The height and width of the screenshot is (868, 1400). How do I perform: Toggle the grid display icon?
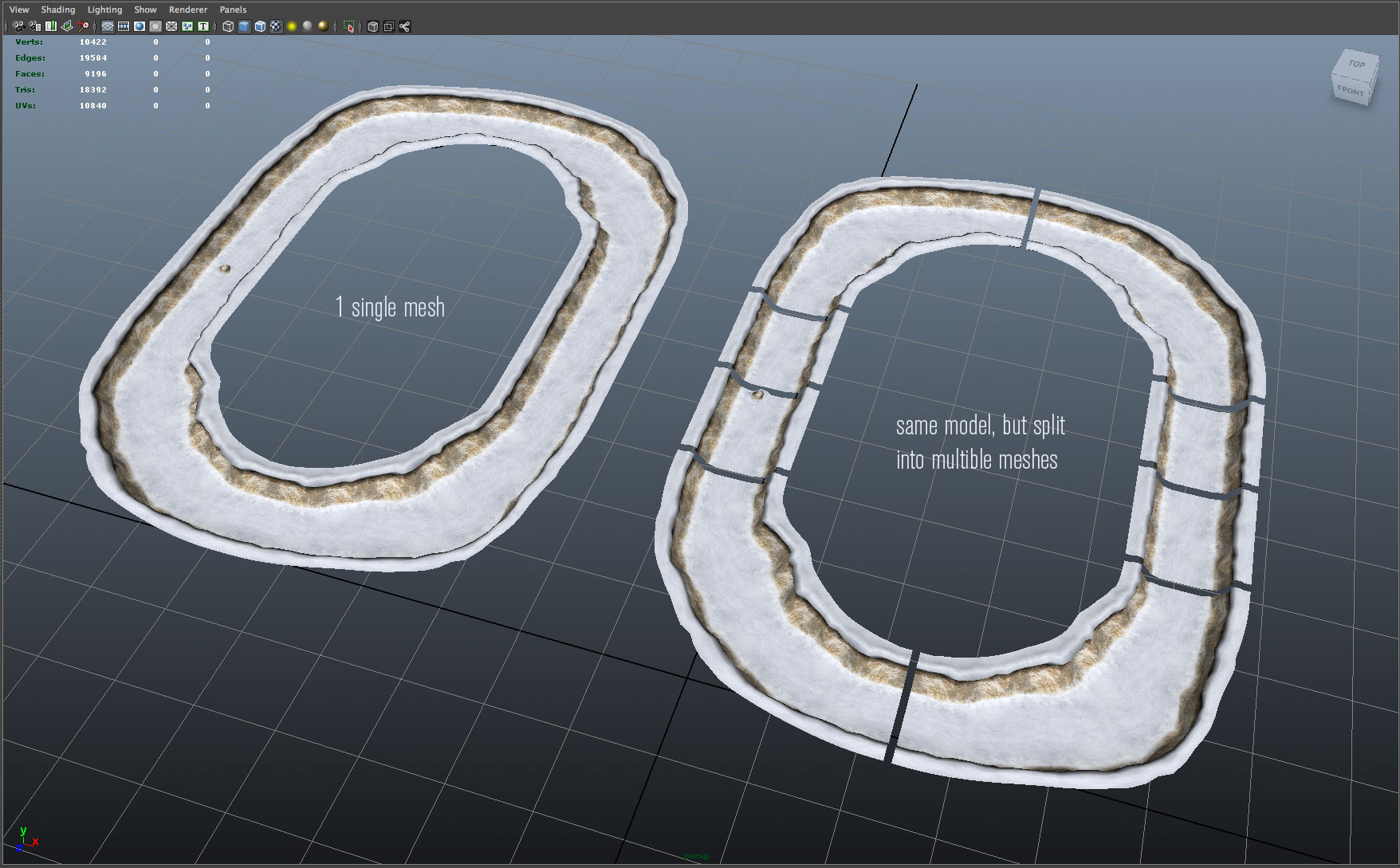pos(108,26)
